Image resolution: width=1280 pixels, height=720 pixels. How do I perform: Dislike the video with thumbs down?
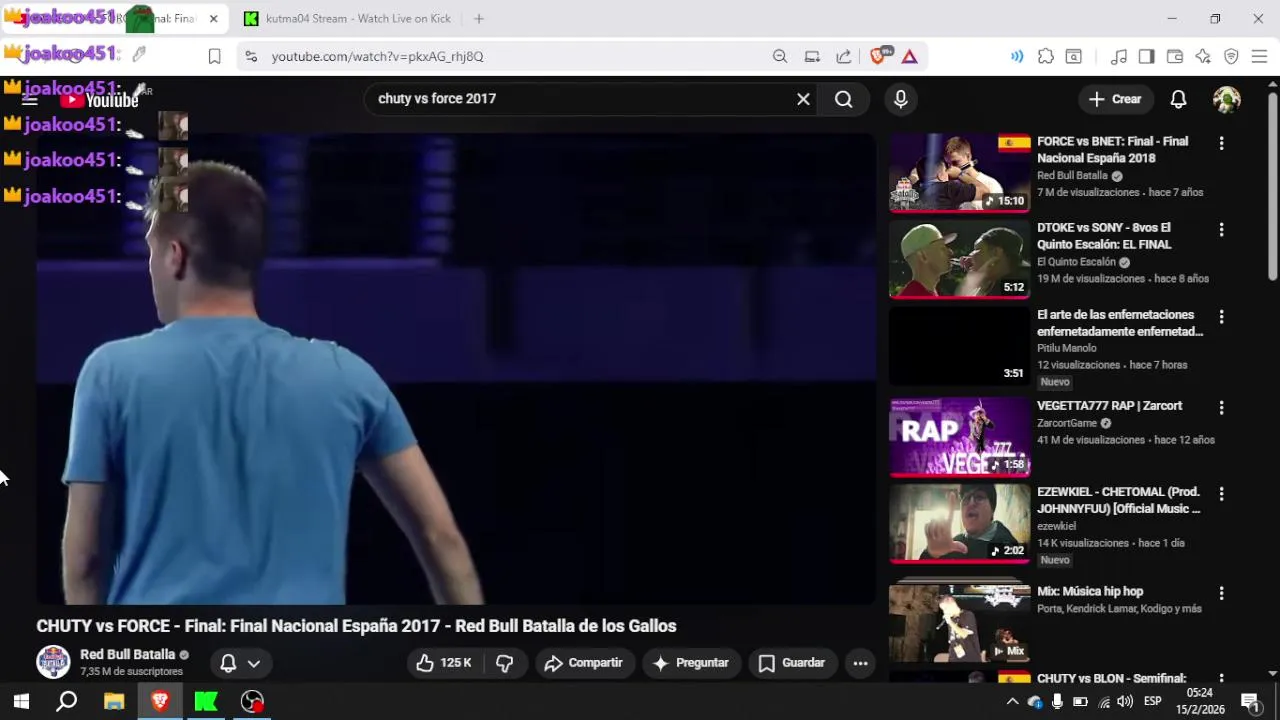coord(505,663)
